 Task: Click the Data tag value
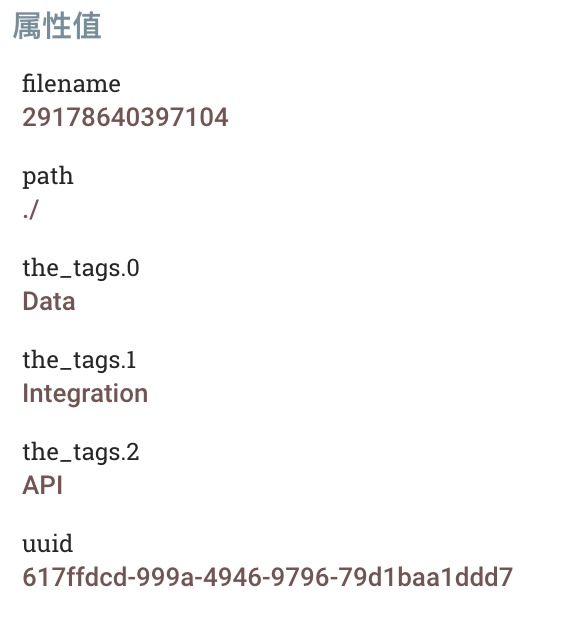[49, 301]
